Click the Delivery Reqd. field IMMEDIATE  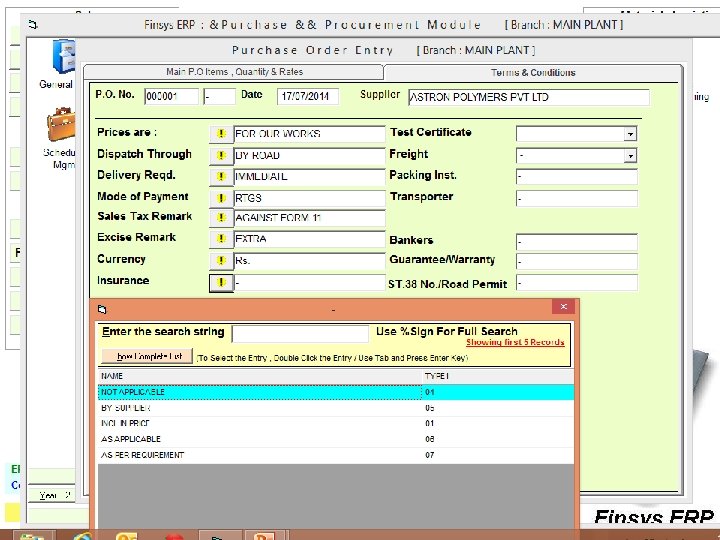coord(309,176)
